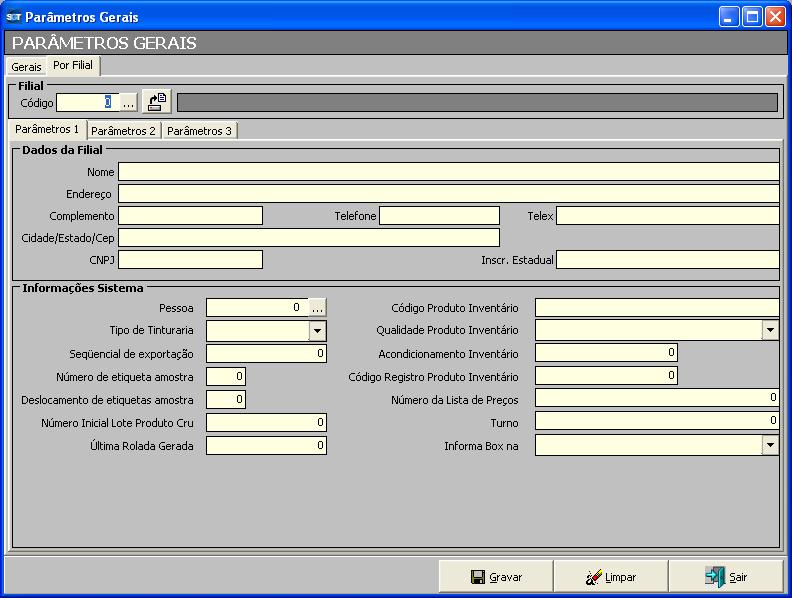Switch to the Parâmetros 2 tab

tap(124, 131)
